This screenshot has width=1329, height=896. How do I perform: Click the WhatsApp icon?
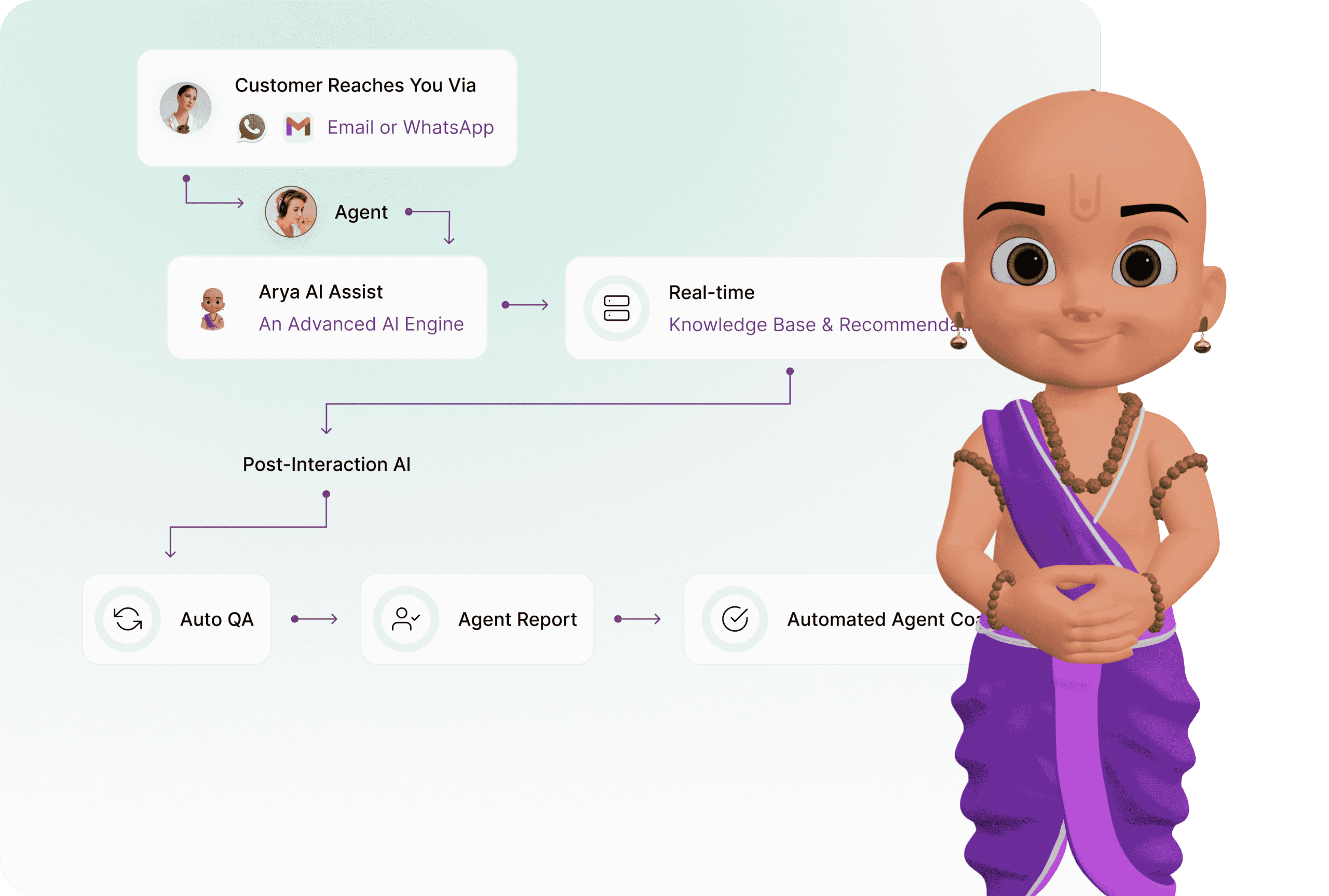(251, 127)
